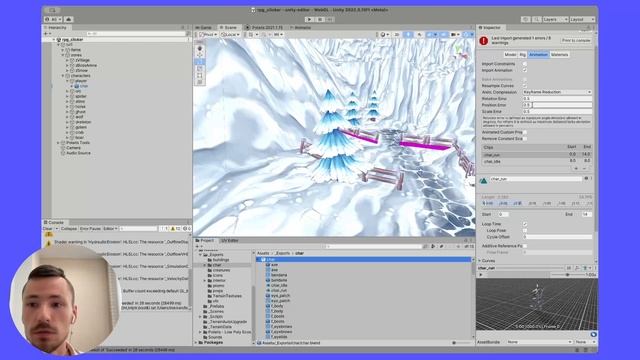Click the Print to console button
Viewport: 640px width, 360px height.
click(x=576, y=40)
